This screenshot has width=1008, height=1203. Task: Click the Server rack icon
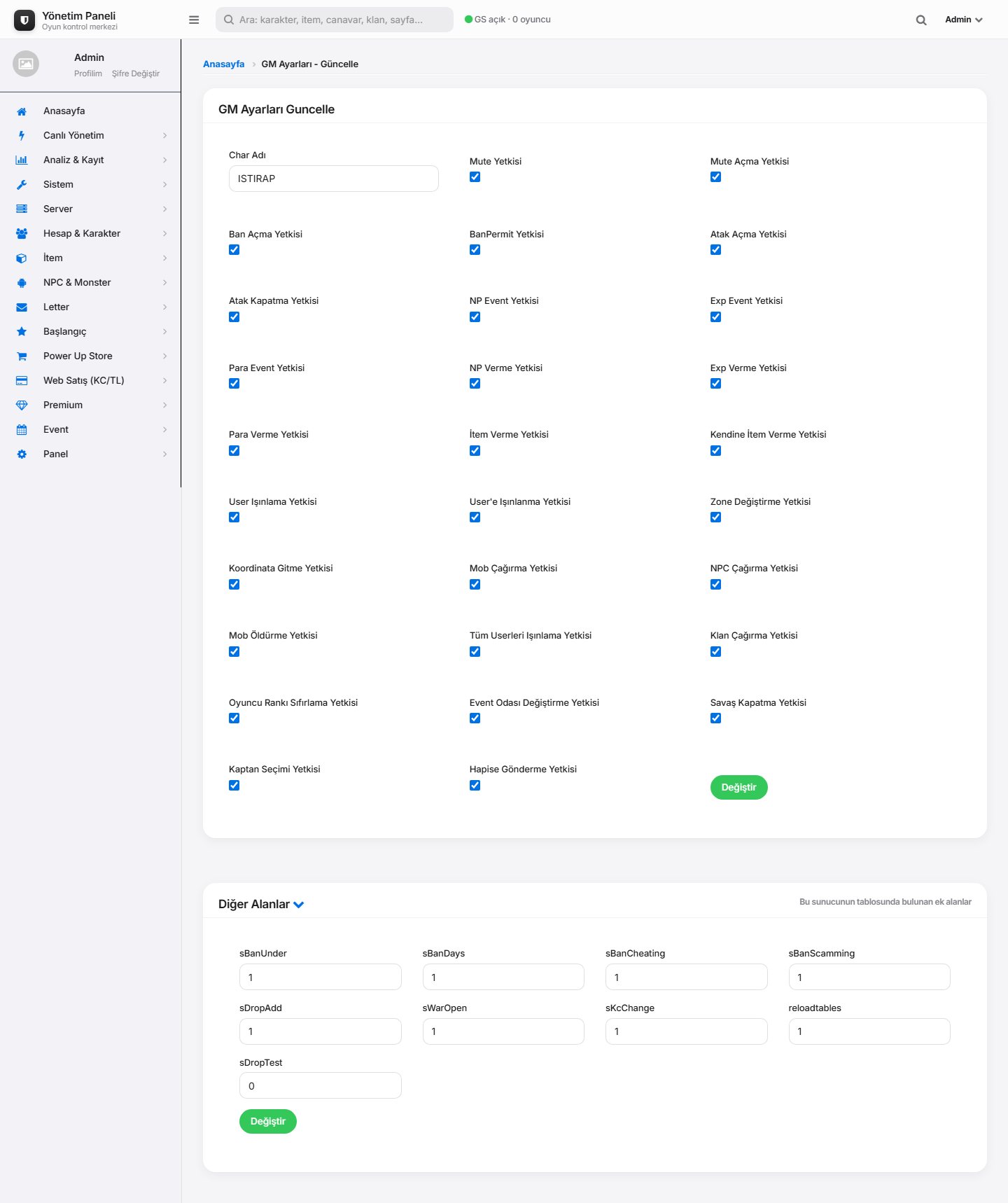(22, 209)
